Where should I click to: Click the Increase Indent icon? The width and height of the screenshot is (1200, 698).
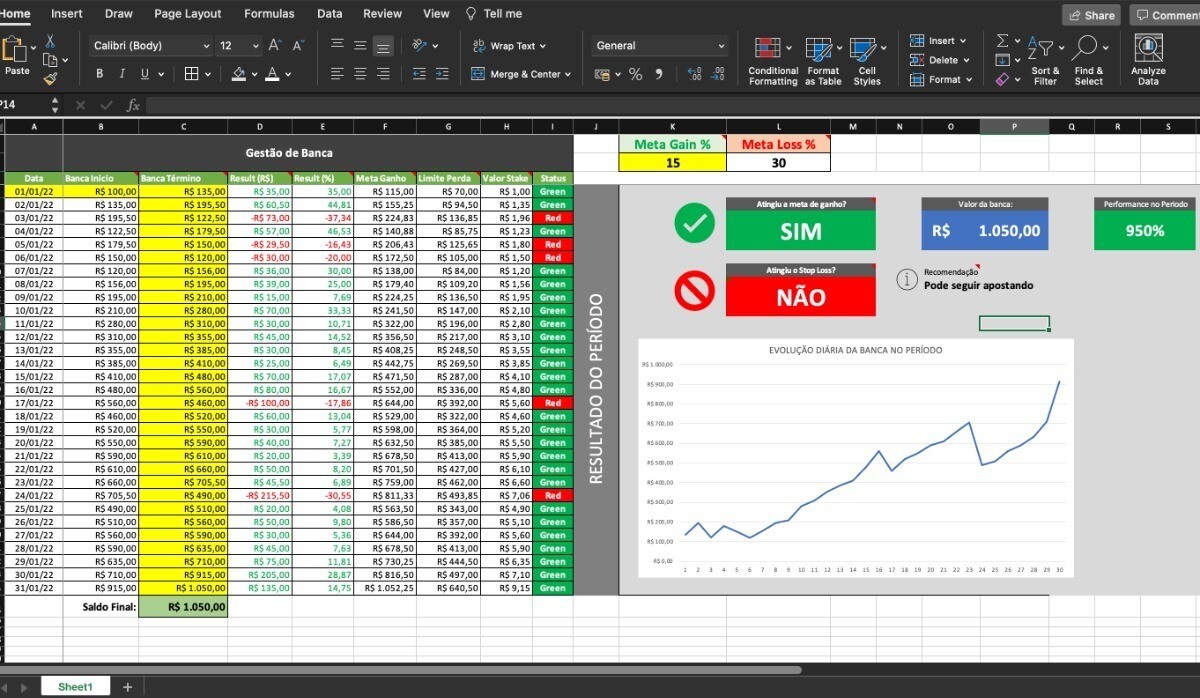(441, 74)
